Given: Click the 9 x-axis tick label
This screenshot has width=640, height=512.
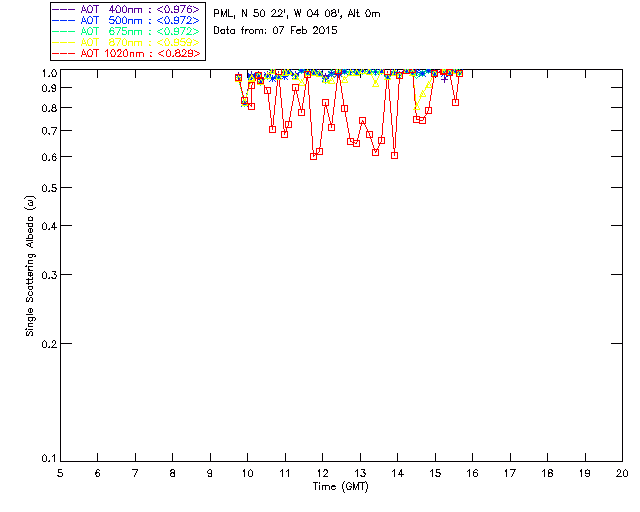Looking at the screenshot, I should point(210,473).
